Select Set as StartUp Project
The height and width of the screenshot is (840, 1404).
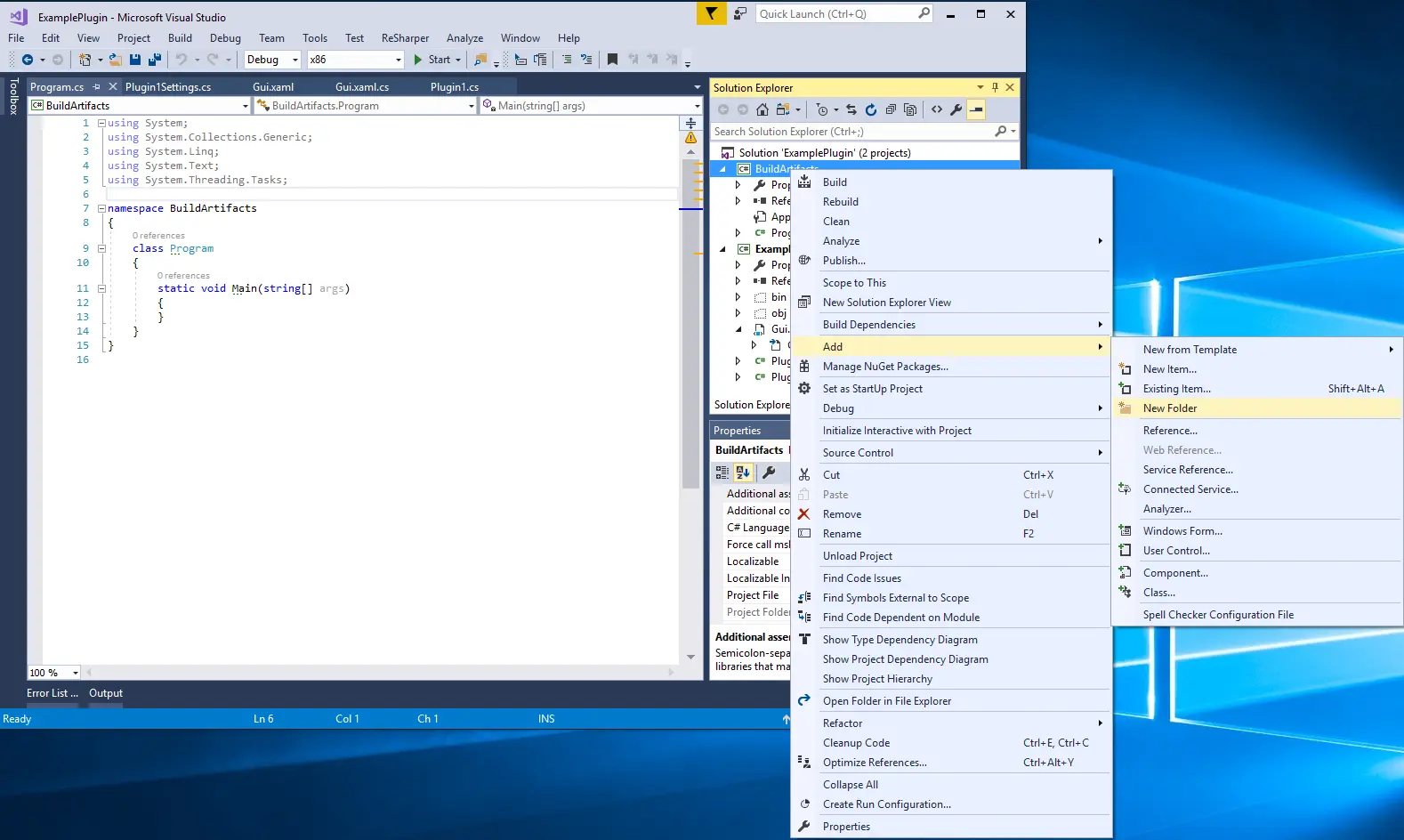pyautogui.click(x=952, y=389)
